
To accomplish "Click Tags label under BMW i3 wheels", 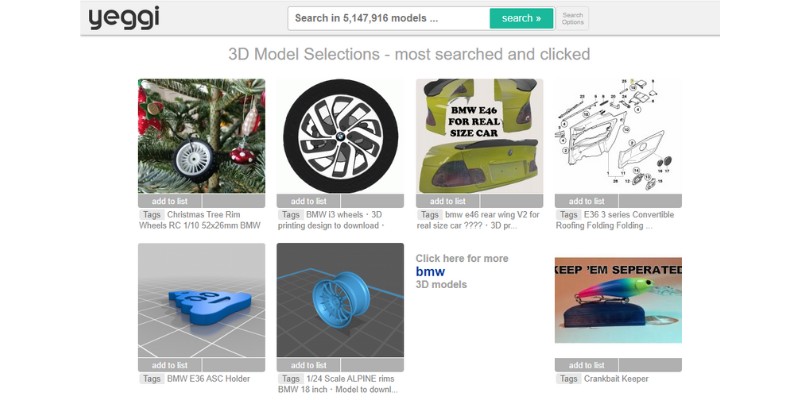I will (291, 215).
